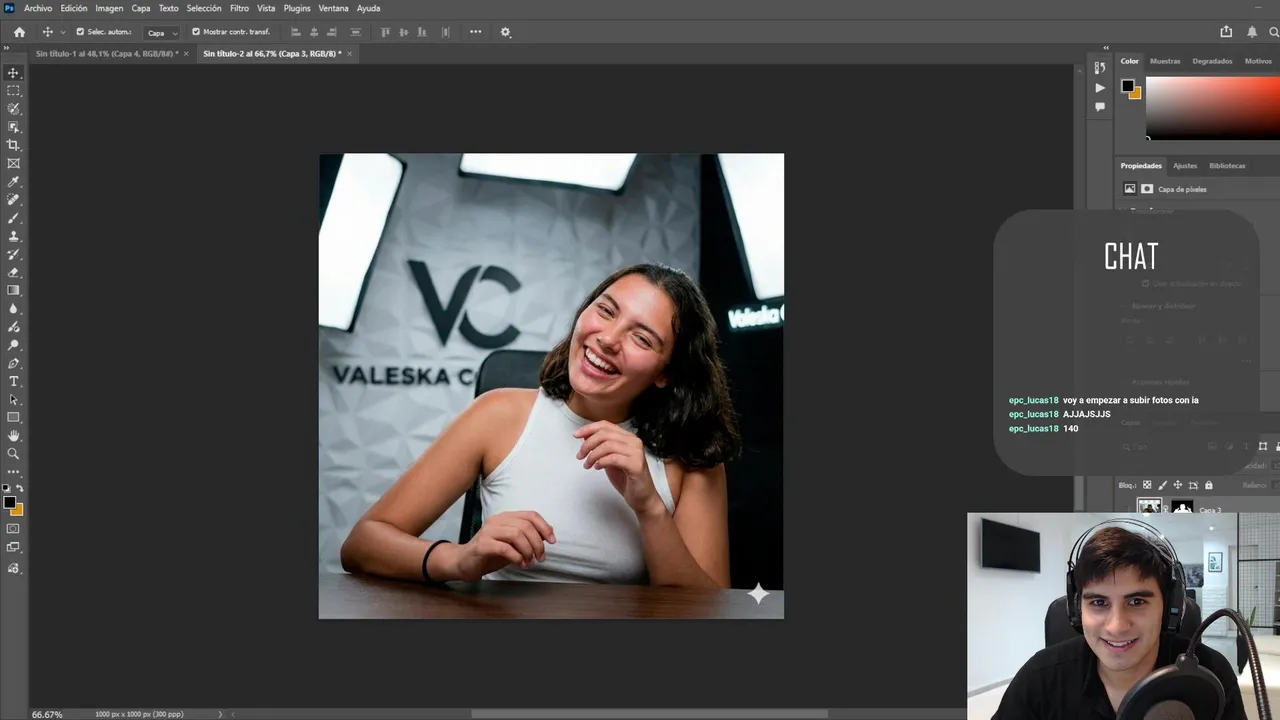Open the Comments panel icon
This screenshot has height=720, width=1280.
[1100, 107]
